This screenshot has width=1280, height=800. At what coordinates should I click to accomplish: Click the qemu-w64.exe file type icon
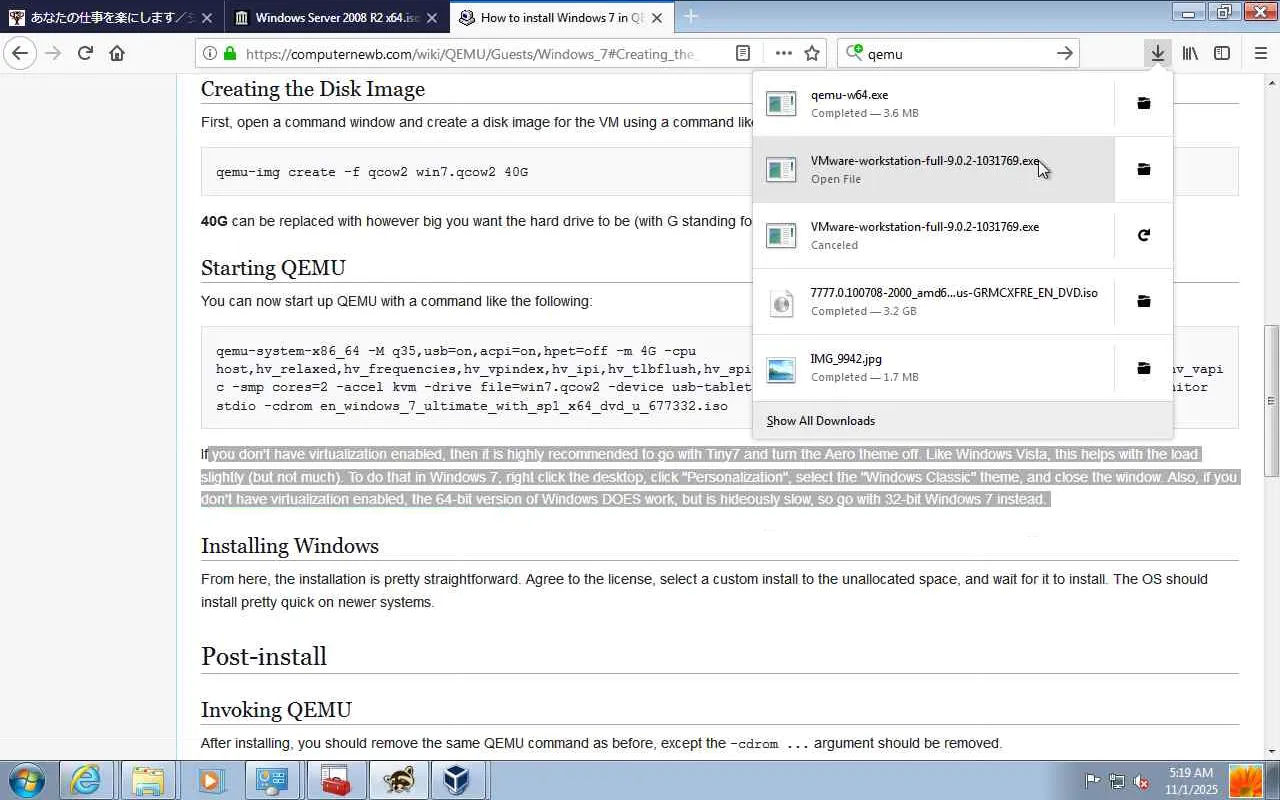click(781, 103)
